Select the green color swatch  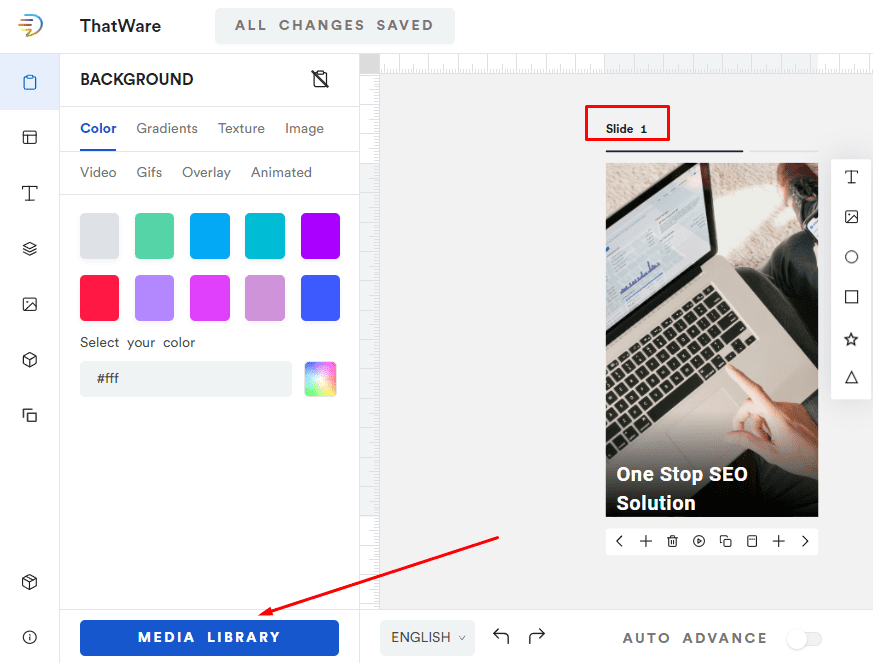154,236
